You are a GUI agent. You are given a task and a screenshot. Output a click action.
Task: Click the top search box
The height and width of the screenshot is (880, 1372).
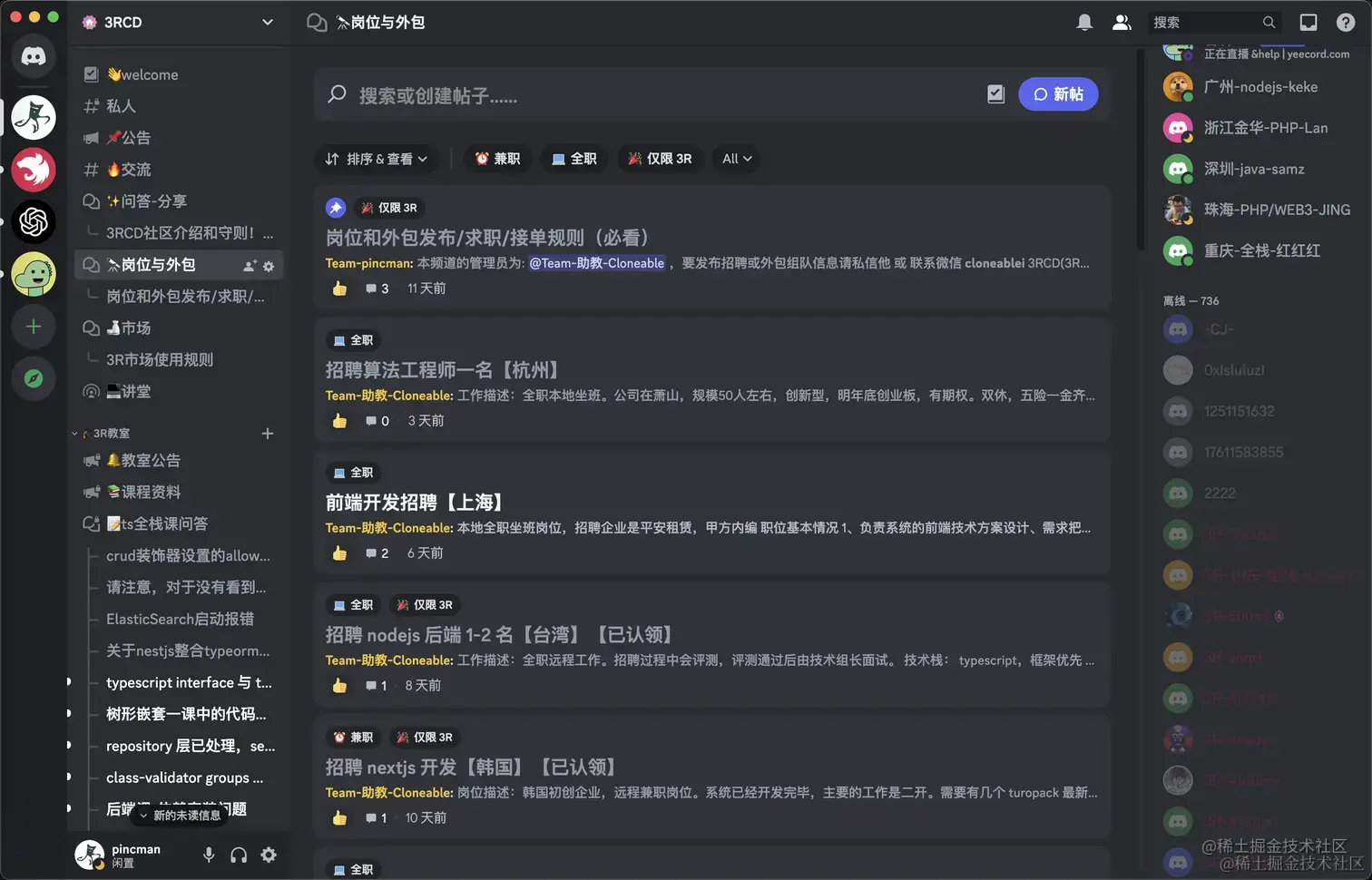tap(1216, 23)
